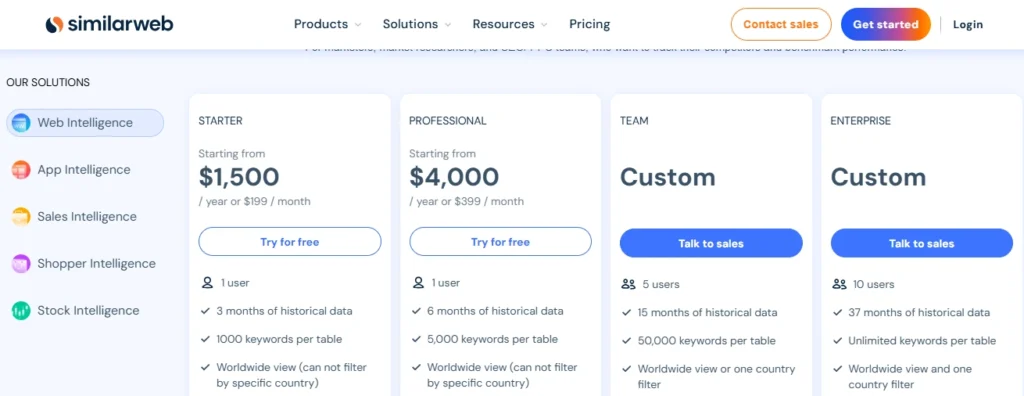Talk to sales for Enterprise plan
Image resolution: width=1024 pixels, height=396 pixels.
(x=921, y=243)
